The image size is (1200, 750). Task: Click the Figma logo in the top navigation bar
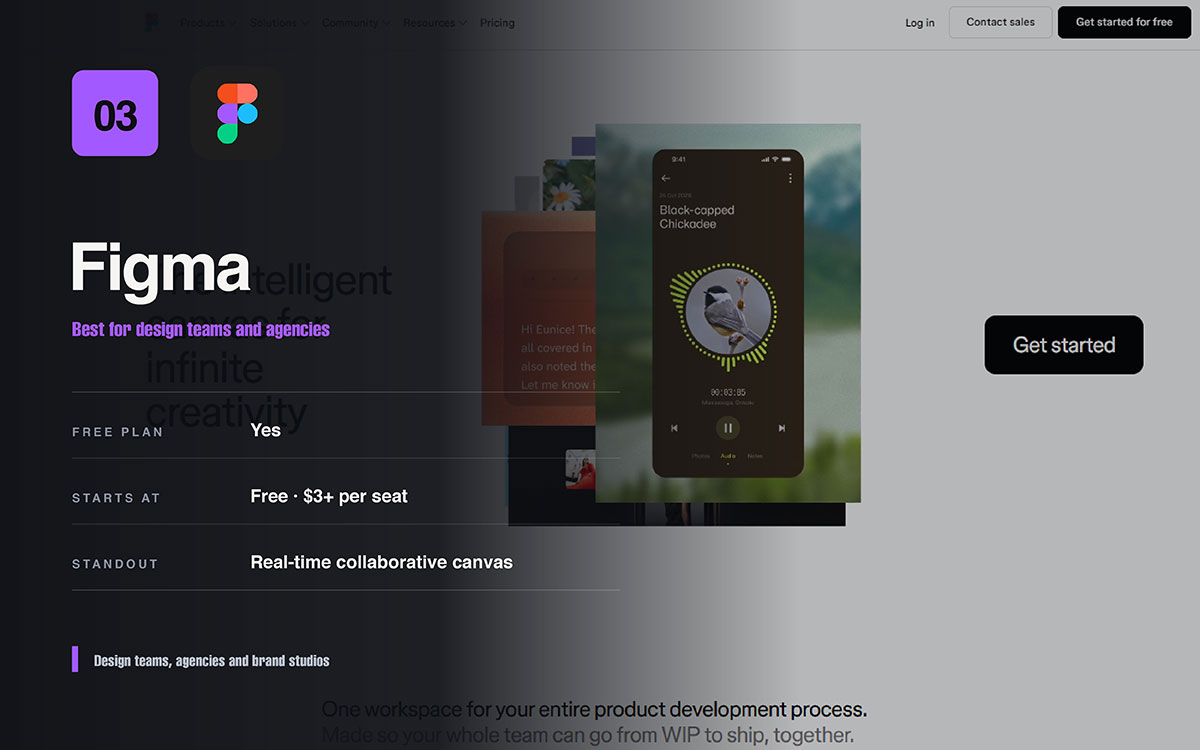click(151, 22)
